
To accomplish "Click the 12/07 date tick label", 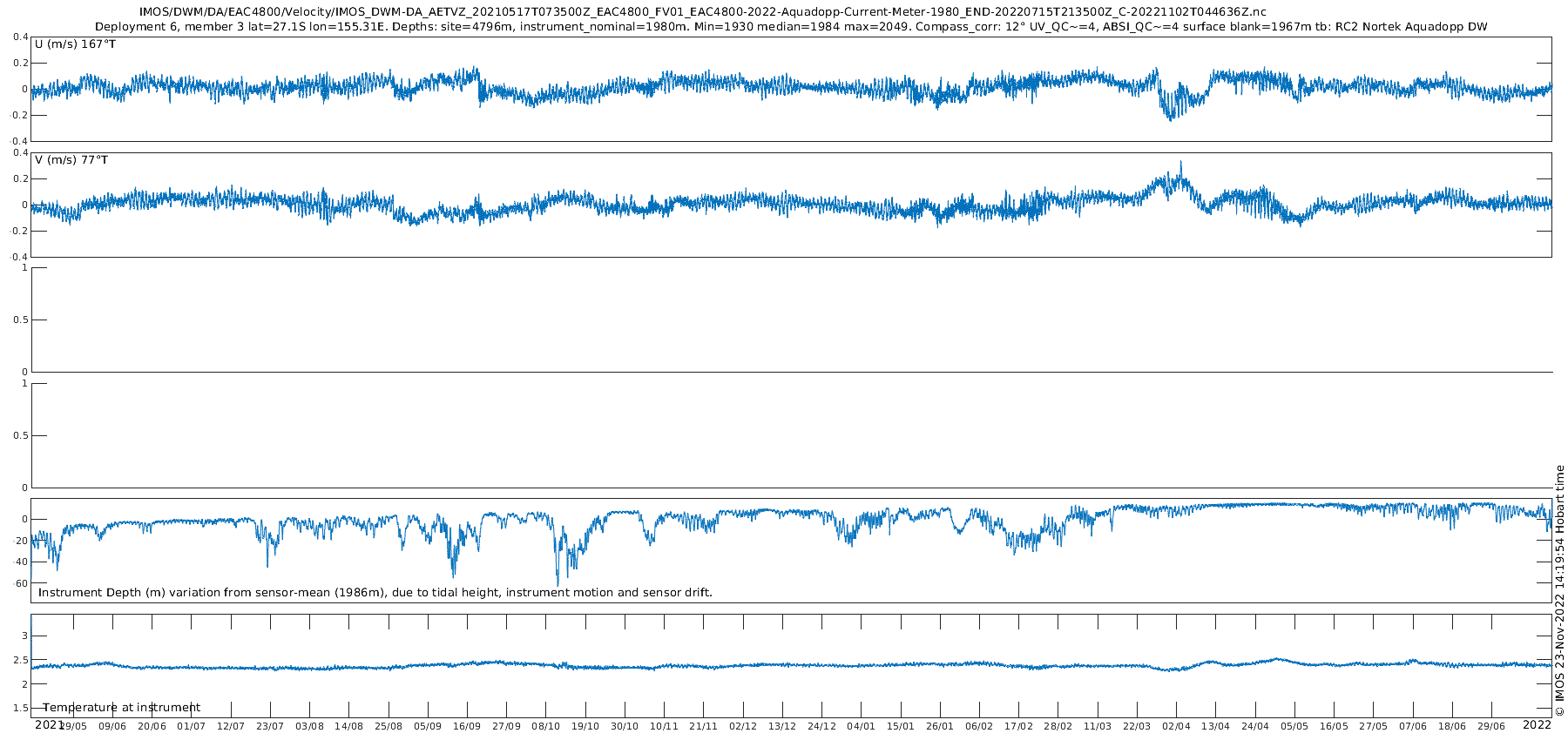I will pos(231,726).
